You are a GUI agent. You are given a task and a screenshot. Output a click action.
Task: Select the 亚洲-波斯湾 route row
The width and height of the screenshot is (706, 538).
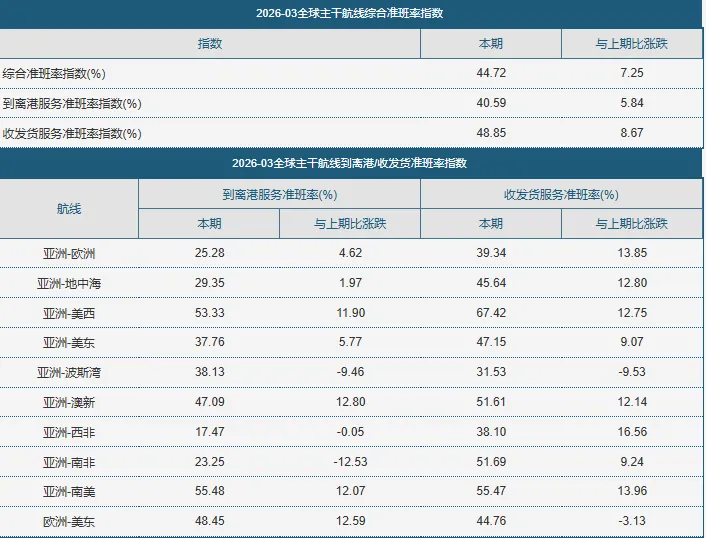coord(351,372)
